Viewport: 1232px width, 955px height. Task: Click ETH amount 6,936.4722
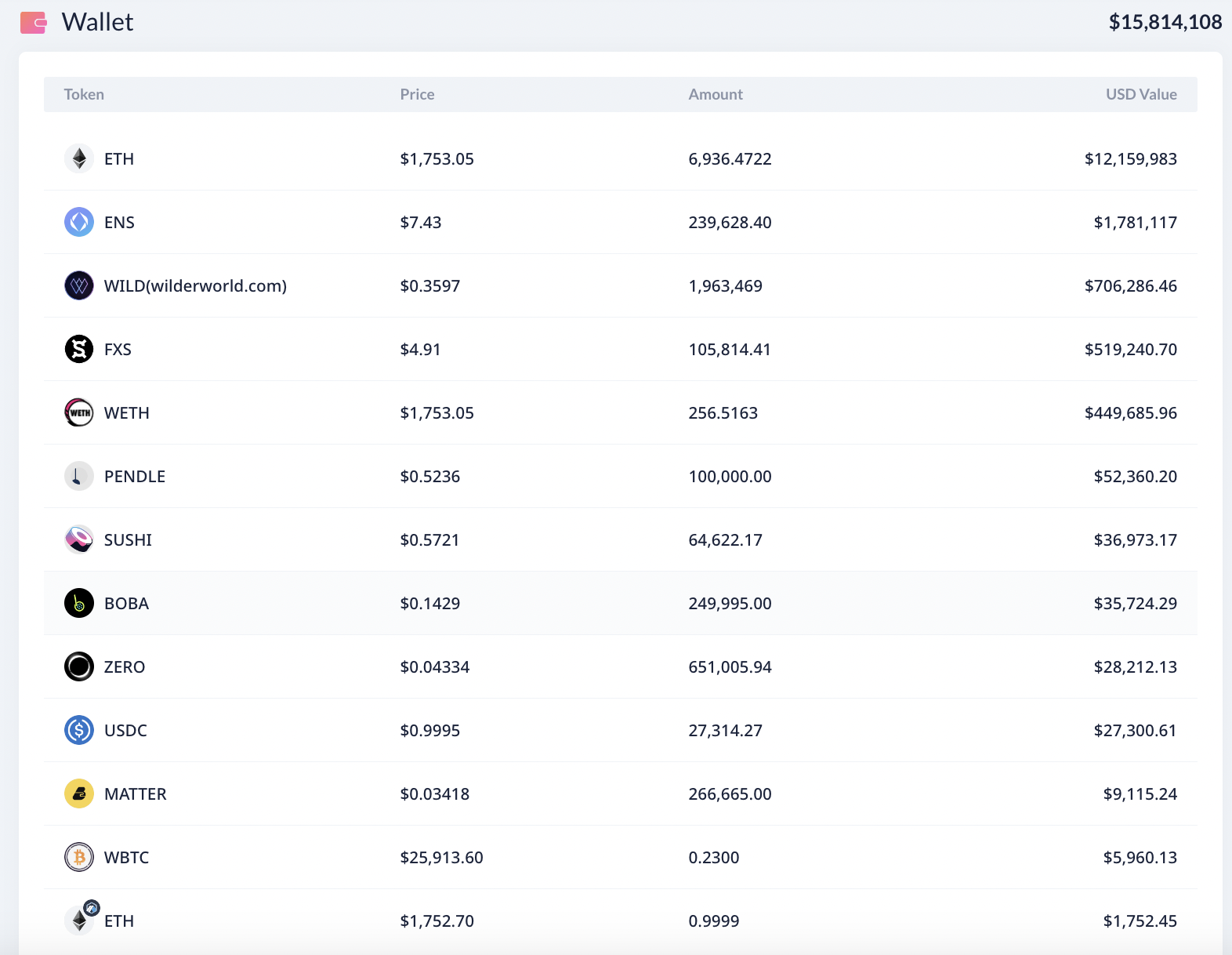tap(730, 159)
